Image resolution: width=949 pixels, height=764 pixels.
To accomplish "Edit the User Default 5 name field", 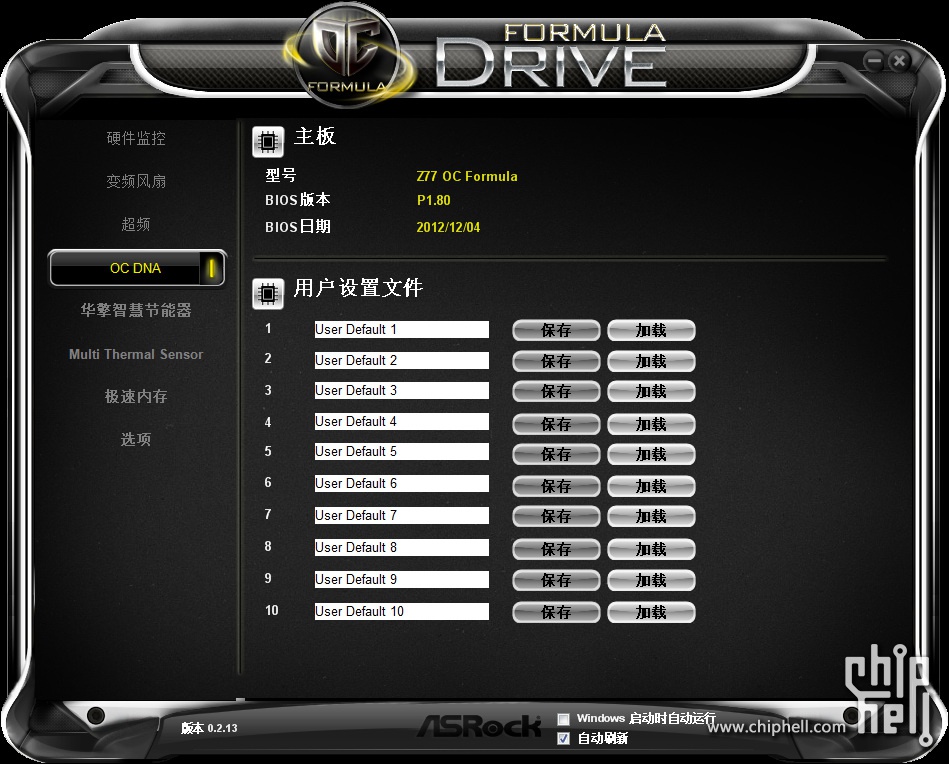I will 401,452.
